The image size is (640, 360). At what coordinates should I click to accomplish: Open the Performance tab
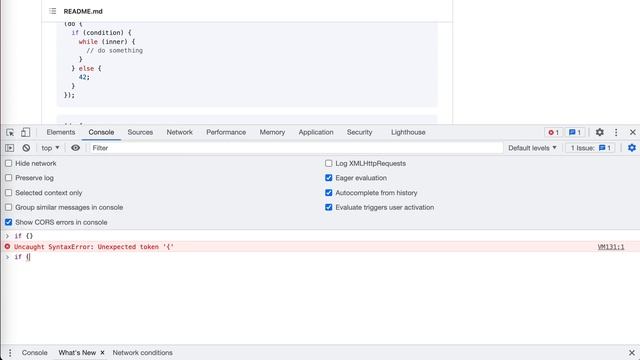click(x=226, y=132)
